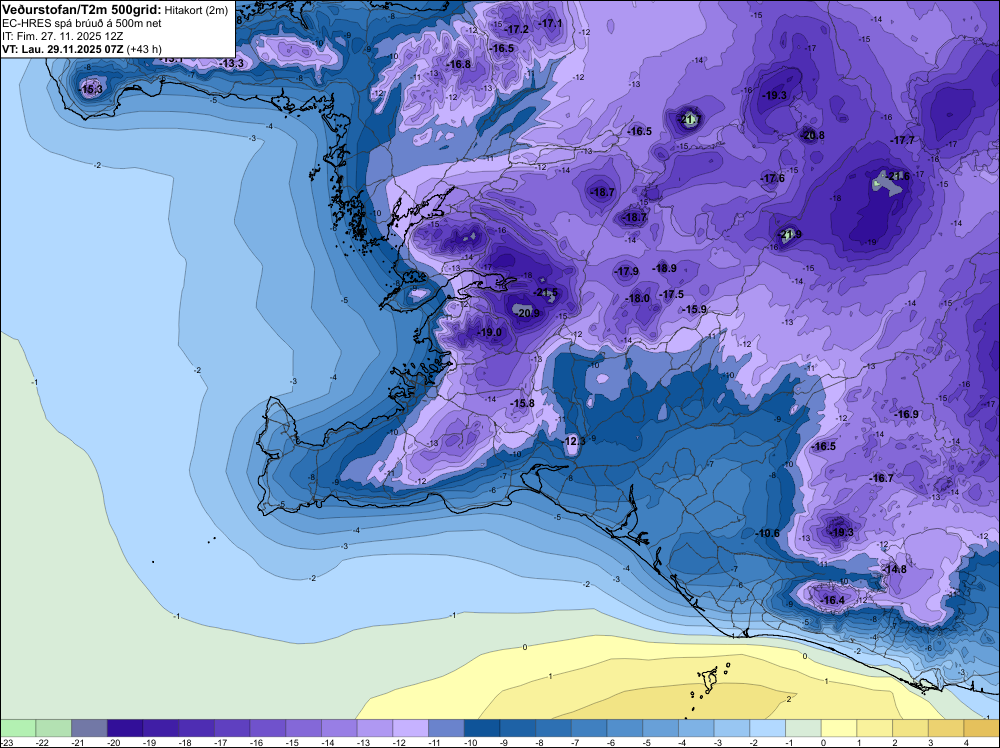Pick the pale yellow swatch between 0 and 1

pyautogui.click(x=839, y=728)
